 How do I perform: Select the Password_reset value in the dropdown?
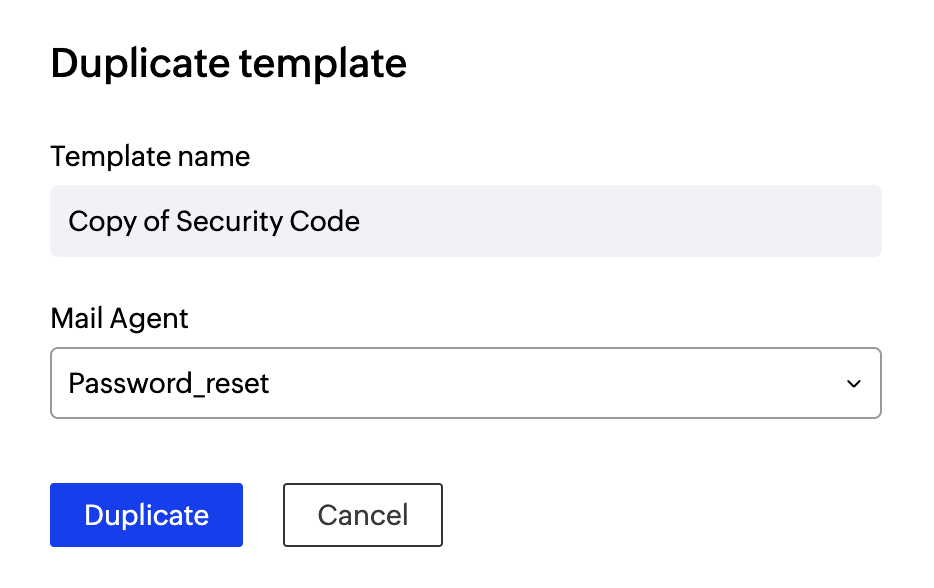[169, 383]
